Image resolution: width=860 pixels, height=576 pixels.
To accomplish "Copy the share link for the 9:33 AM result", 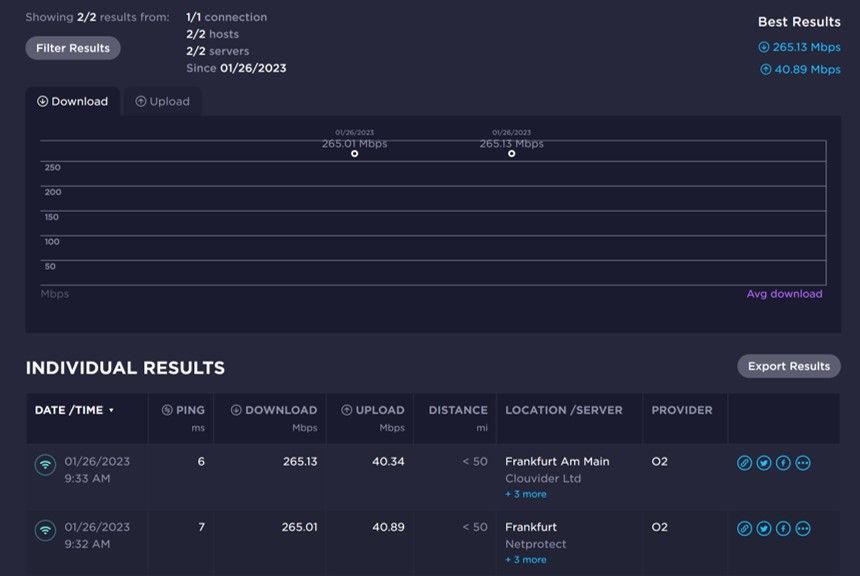I will (744, 462).
